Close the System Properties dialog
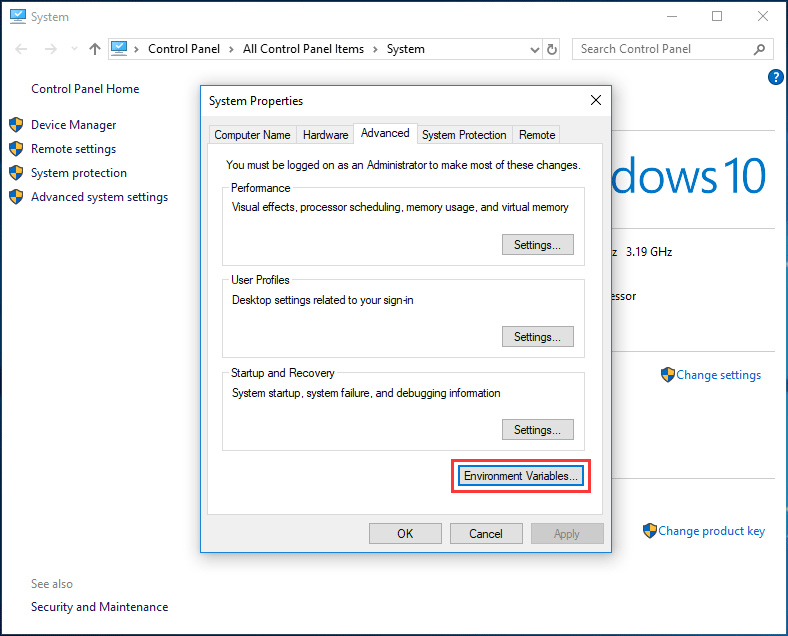Screen dimensions: 788x636 point(596,100)
